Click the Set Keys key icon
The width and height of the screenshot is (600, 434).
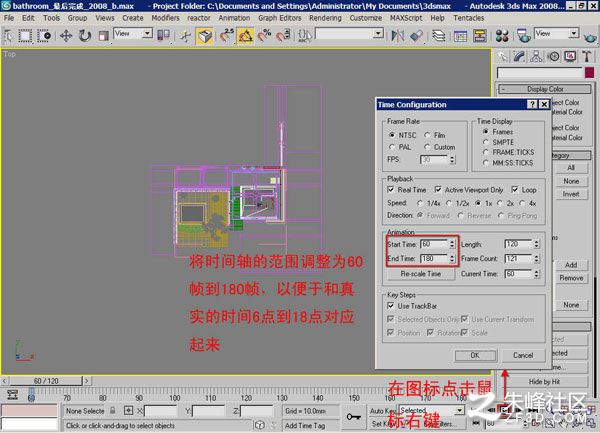pyautogui.click(x=354, y=416)
